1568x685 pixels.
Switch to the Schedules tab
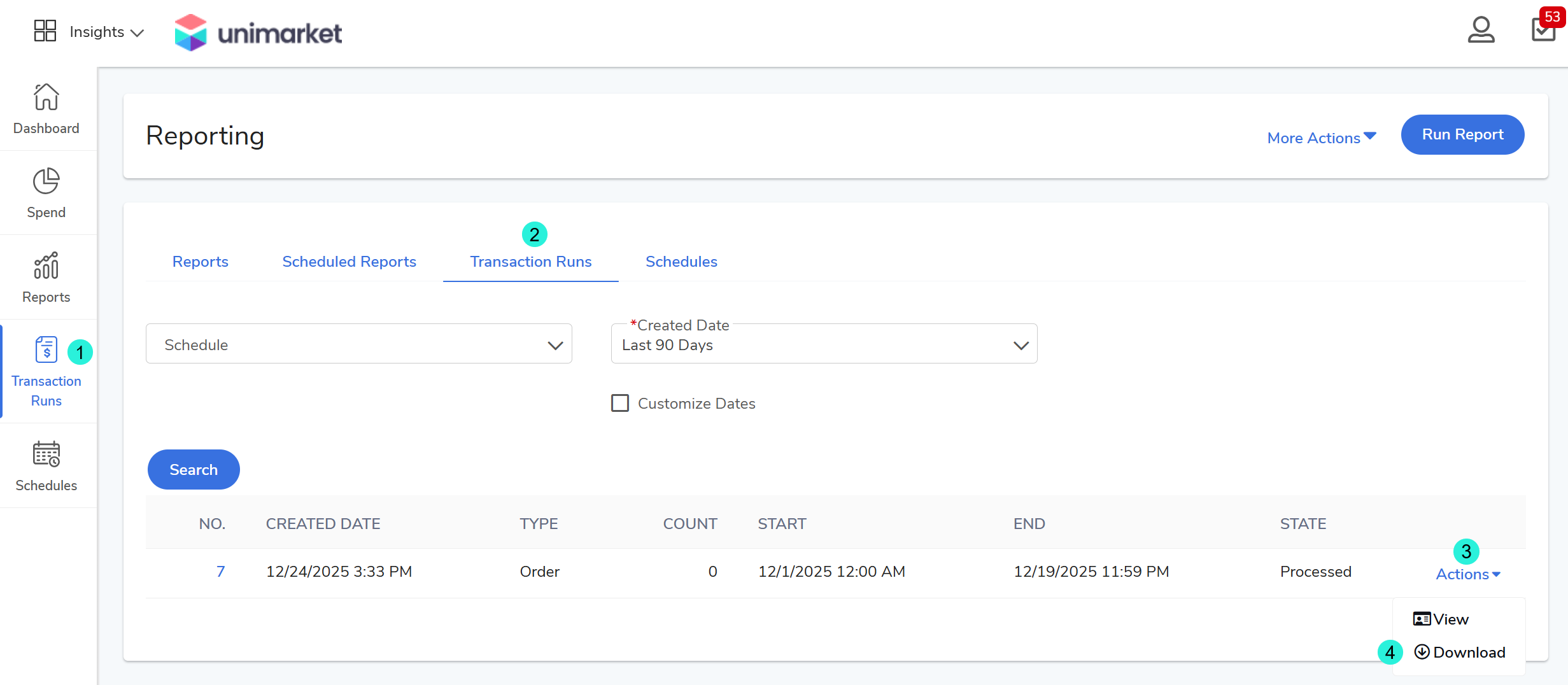[681, 262]
